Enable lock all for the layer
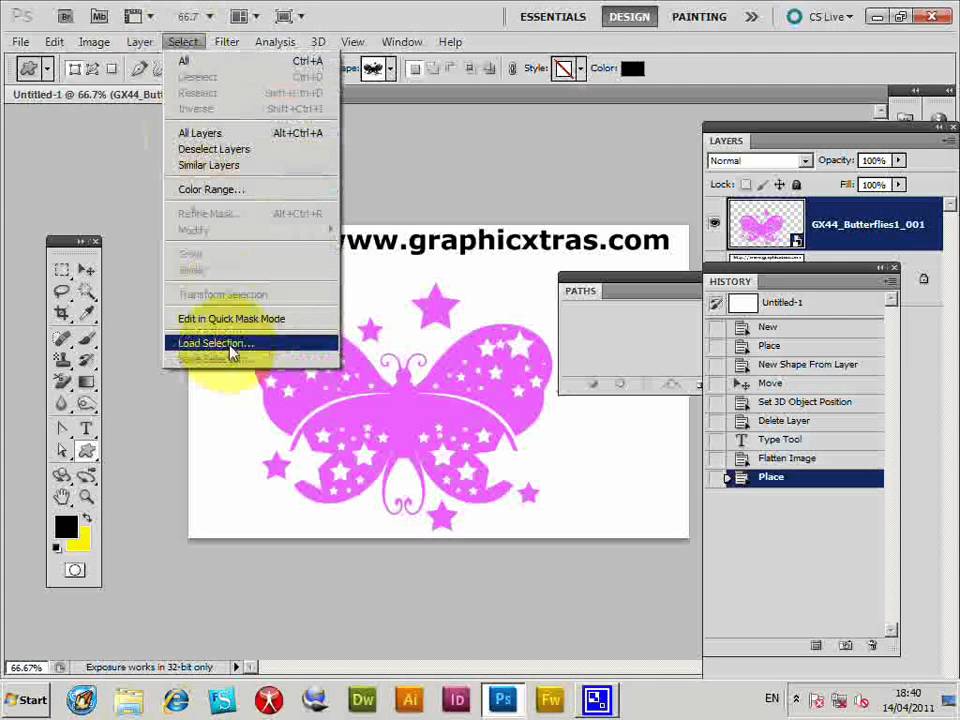 tap(796, 185)
